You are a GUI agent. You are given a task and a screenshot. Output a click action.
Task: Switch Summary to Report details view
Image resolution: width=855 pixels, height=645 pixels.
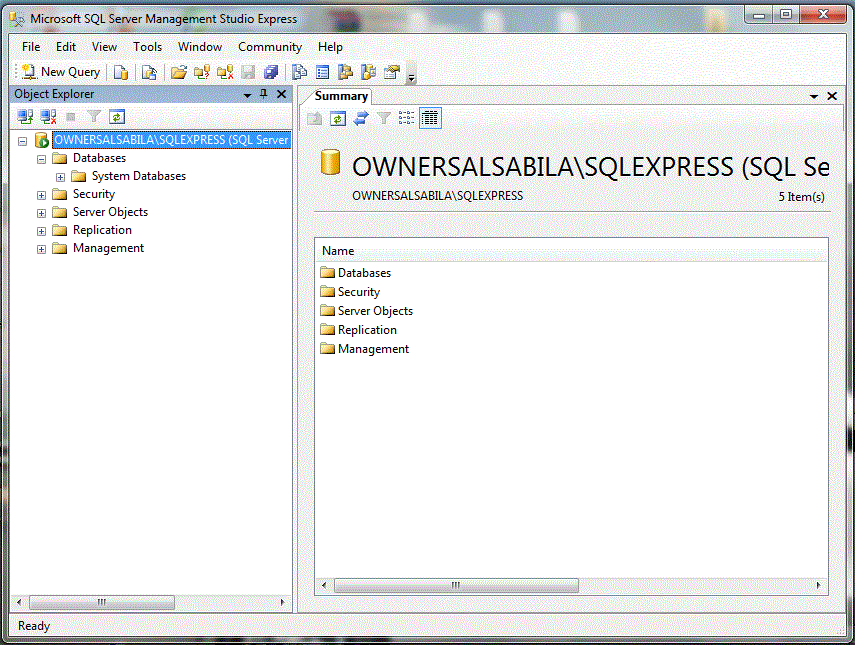click(430, 118)
